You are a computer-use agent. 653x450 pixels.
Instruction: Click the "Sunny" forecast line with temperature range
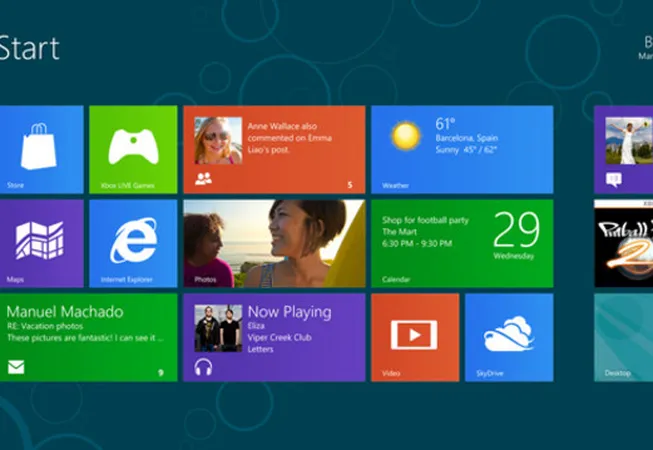coord(466,150)
